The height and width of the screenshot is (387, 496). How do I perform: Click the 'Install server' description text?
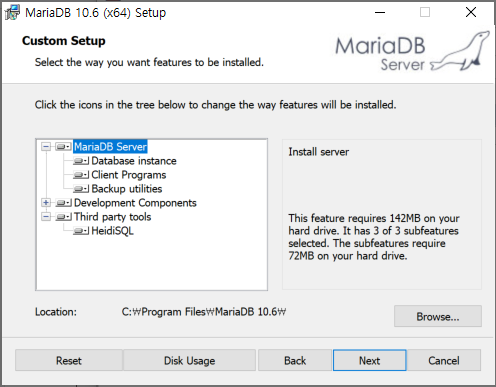[318, 152]
